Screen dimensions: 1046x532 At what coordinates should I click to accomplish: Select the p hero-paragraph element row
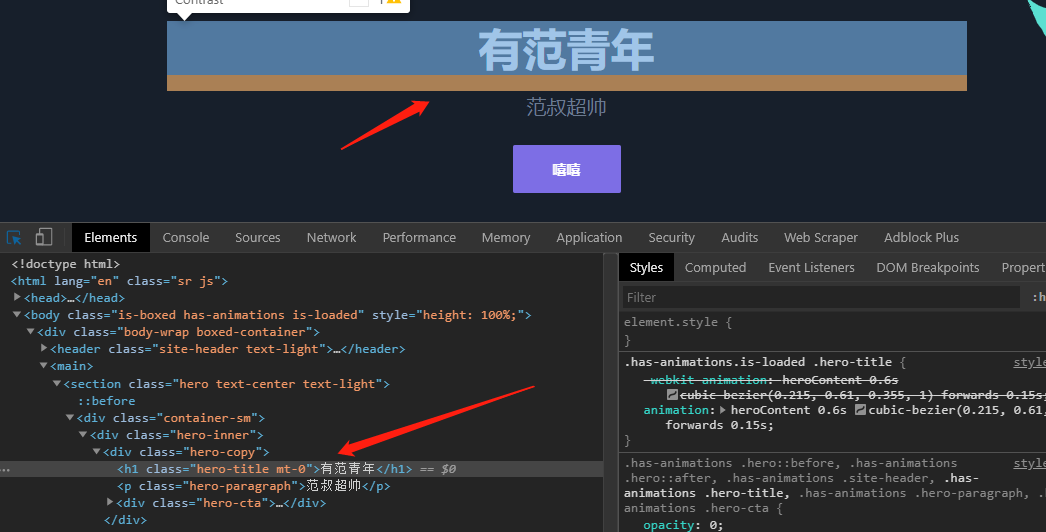(302, 486)
